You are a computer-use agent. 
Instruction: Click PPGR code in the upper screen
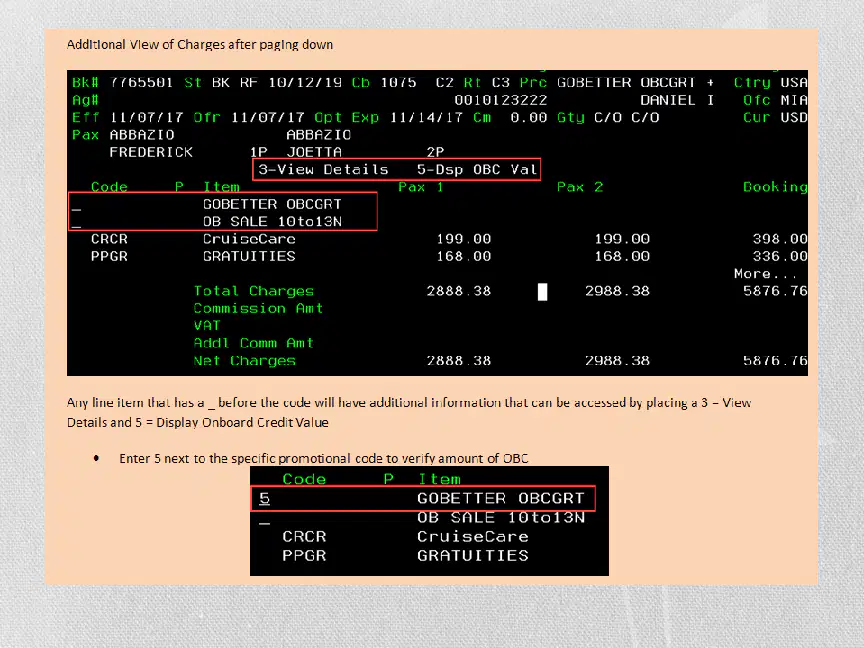[109, 256]
